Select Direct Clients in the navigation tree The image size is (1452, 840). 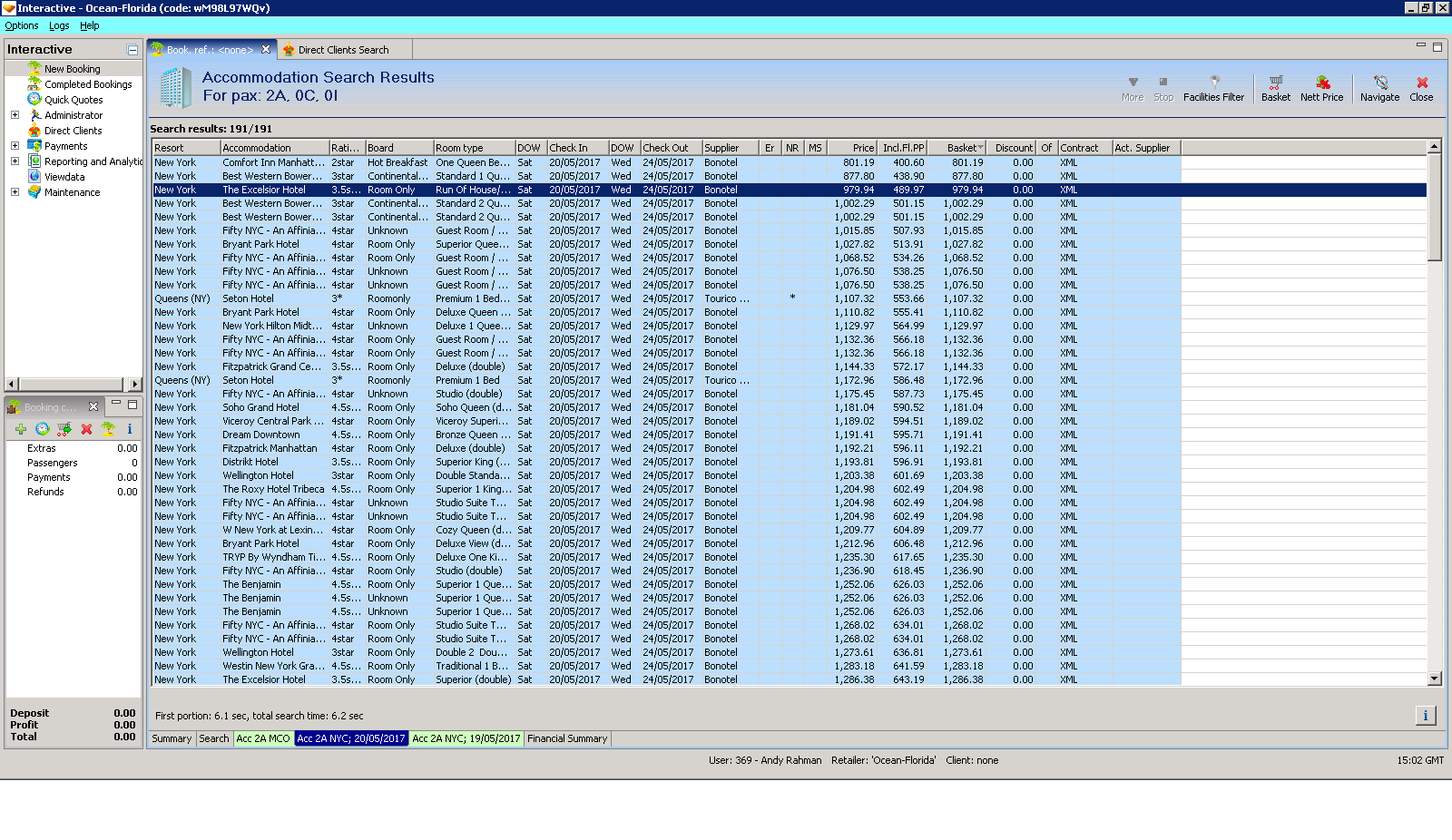pyautogui.click(x=74, y=131)
